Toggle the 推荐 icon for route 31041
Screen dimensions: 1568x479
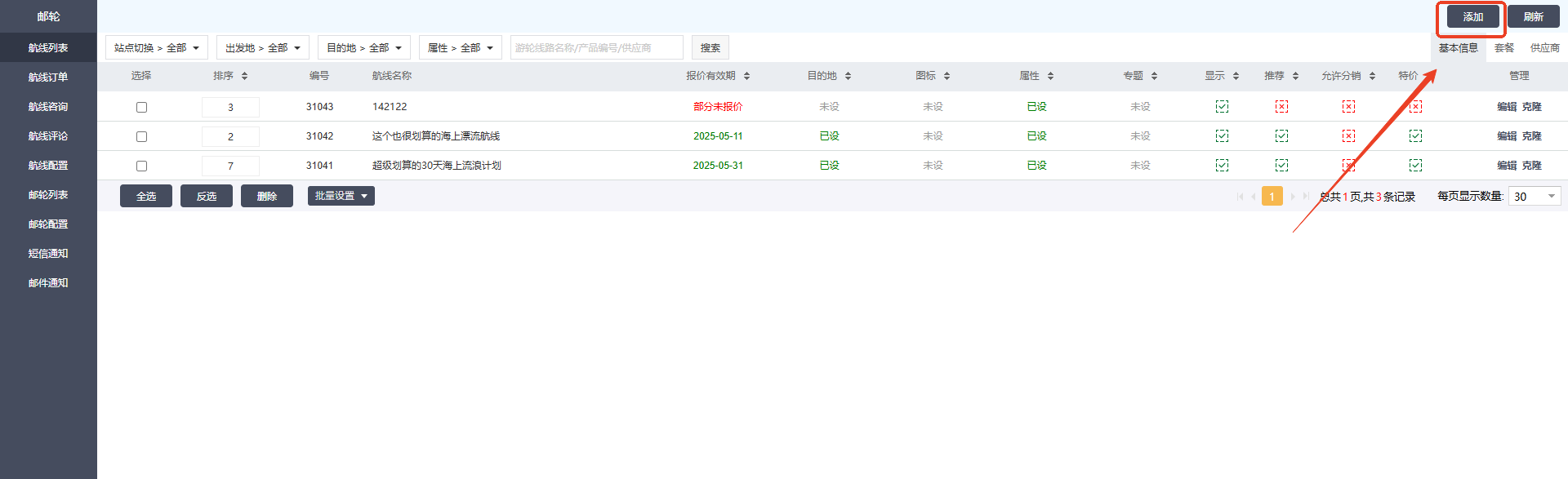(x=1281, y=166)
